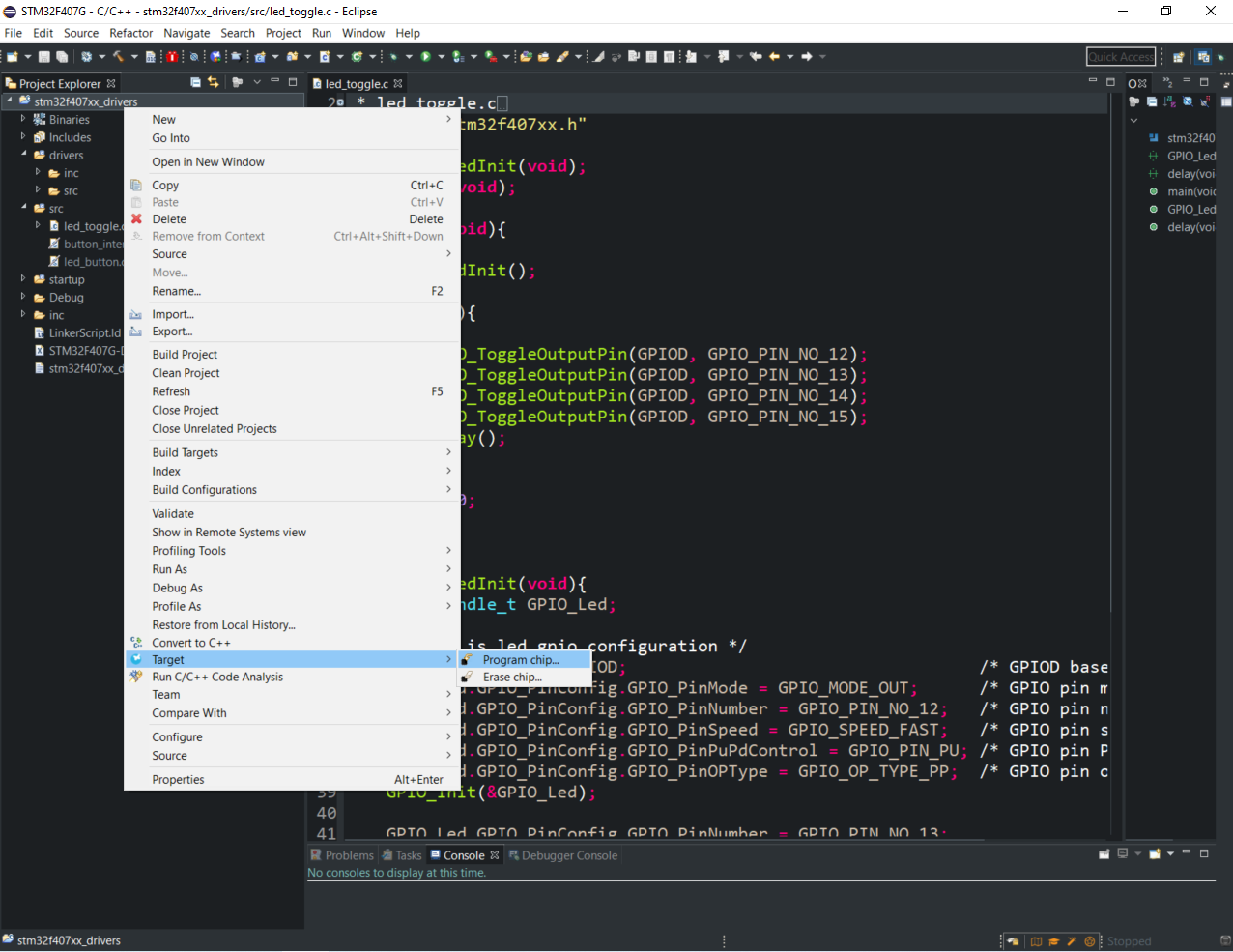This screenshot has width=1233, height=952.
Task: Click the New file toolbar icon
Action: pos(12,57)
